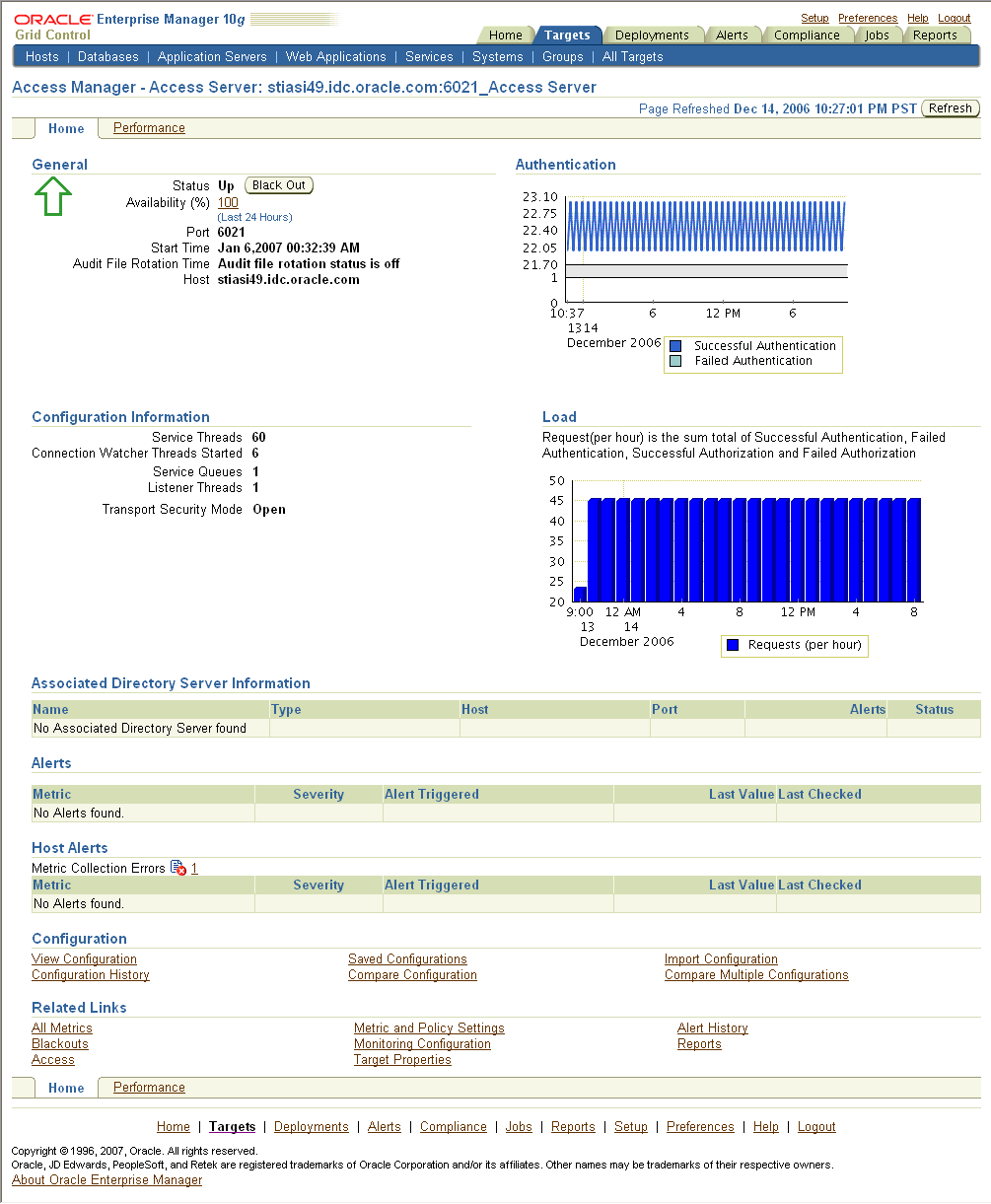Image resolution: width=991 pixels, height=1204 pixels.
Task: Click the Refresh button
Action: point(950,108)
